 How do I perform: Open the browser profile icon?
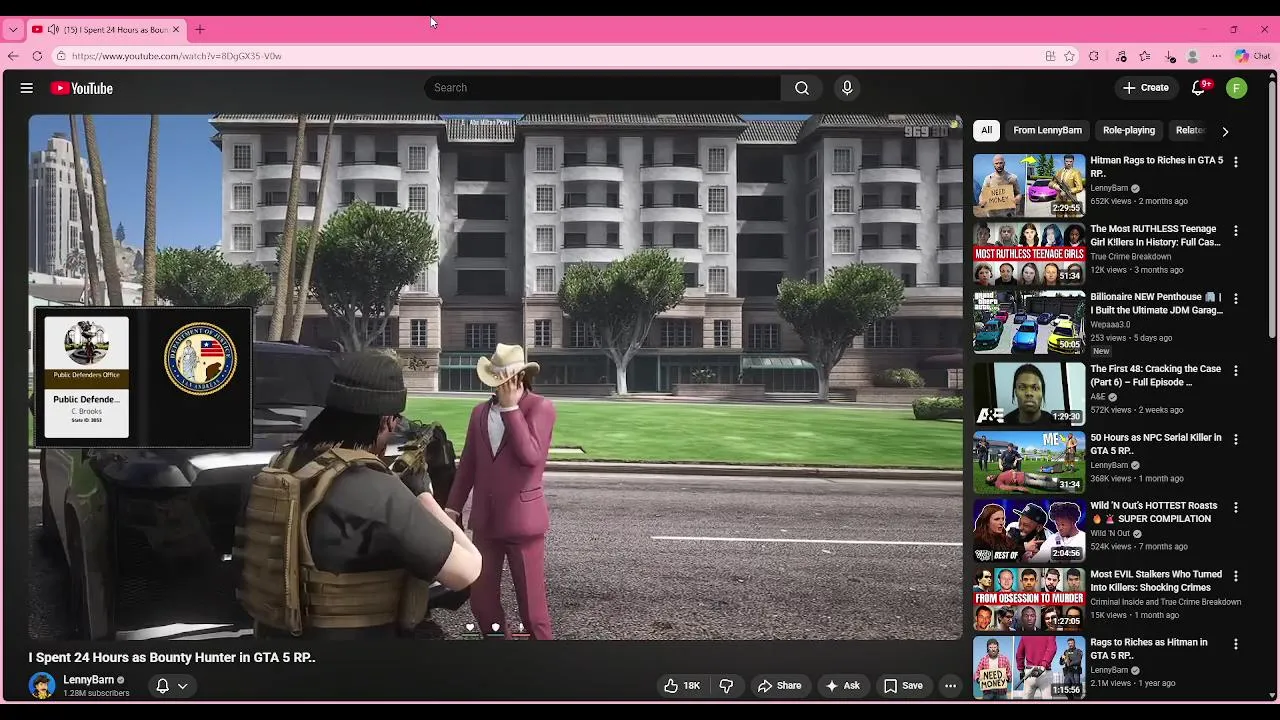click(x=1193, y=56)
